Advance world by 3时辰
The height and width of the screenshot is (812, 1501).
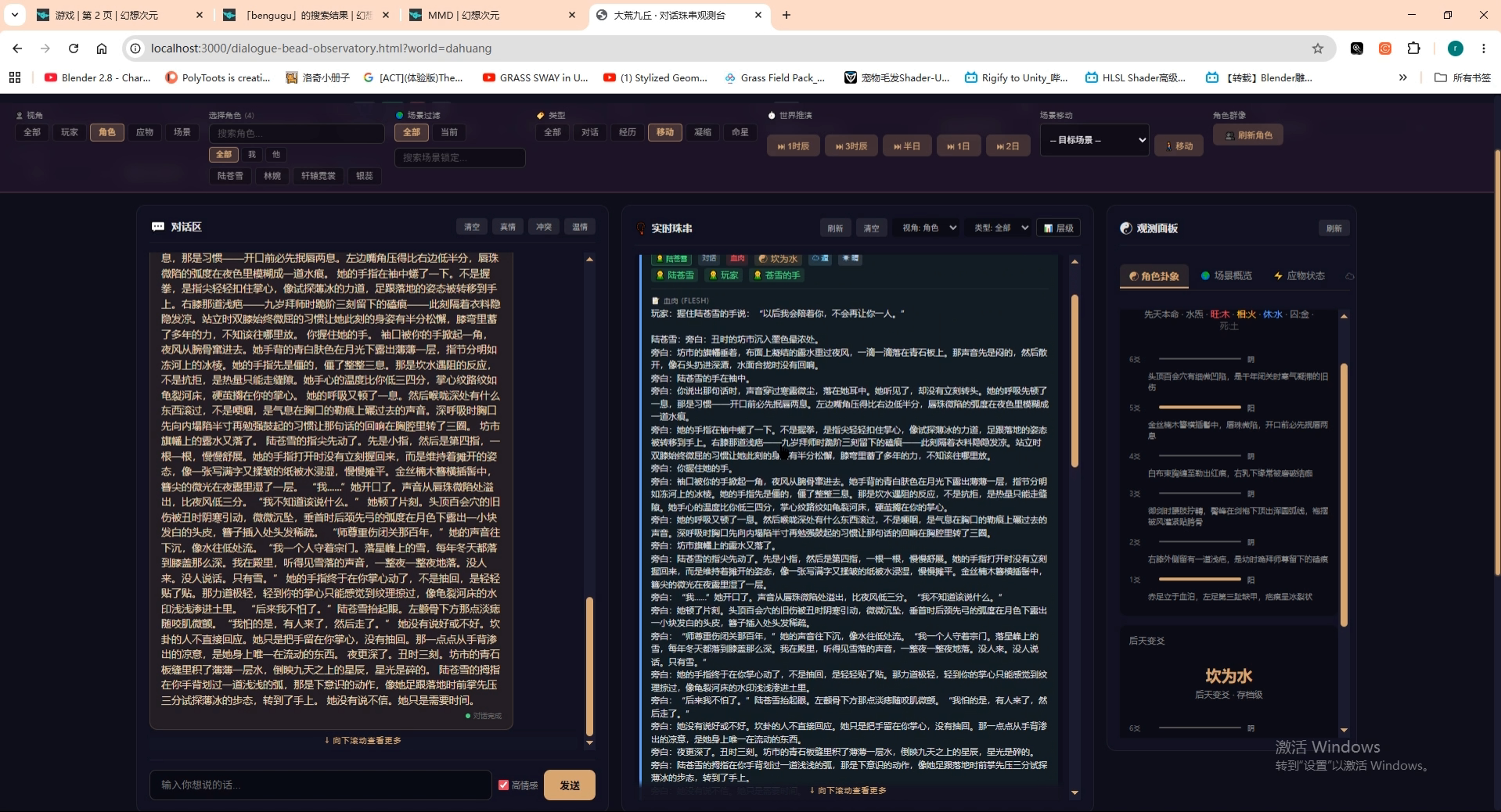tap(851, 146)
